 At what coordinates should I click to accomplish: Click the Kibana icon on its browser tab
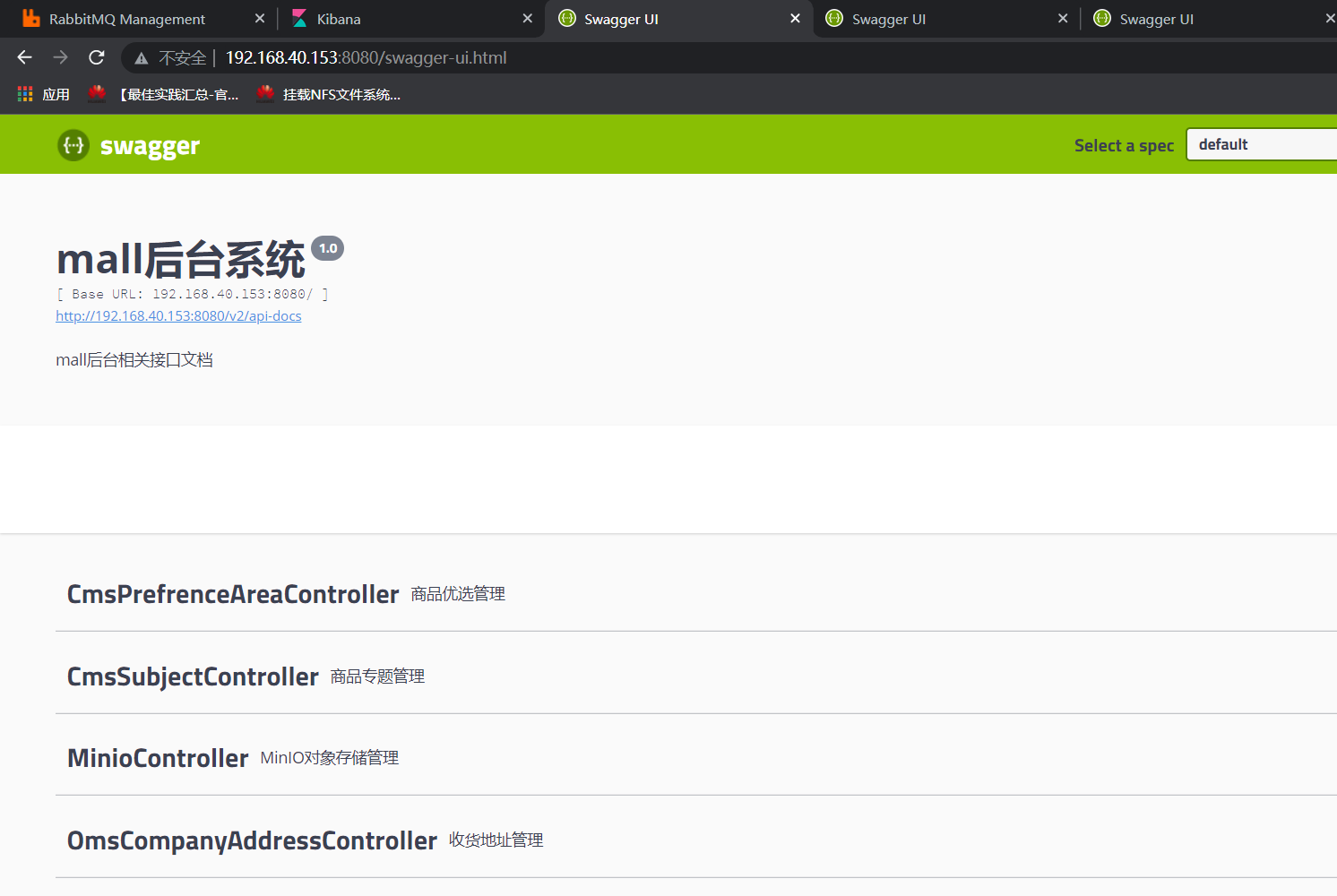(x=298, y=18)
